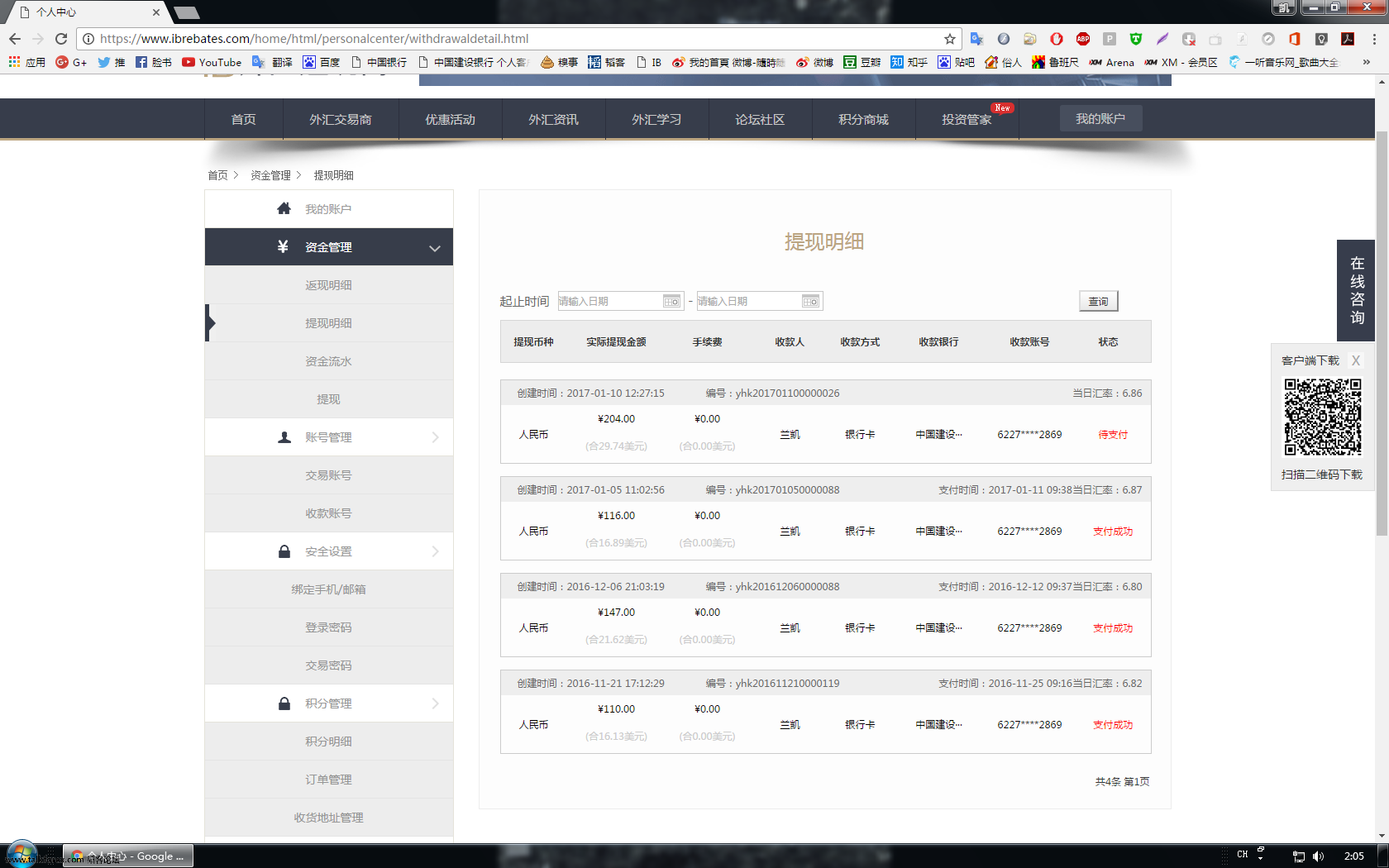Screen dimensions: 1389x868
Task: Open the apps bookmark grid icon
Action: [15, 62]
